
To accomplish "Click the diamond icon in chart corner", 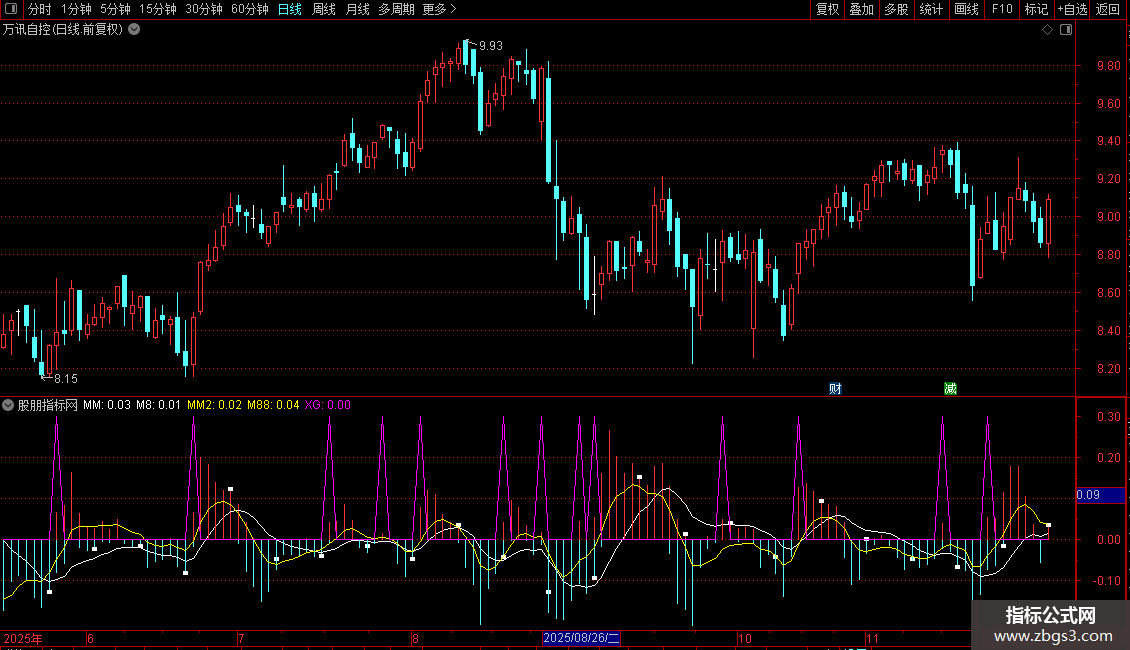I will tap(1048, 30).
